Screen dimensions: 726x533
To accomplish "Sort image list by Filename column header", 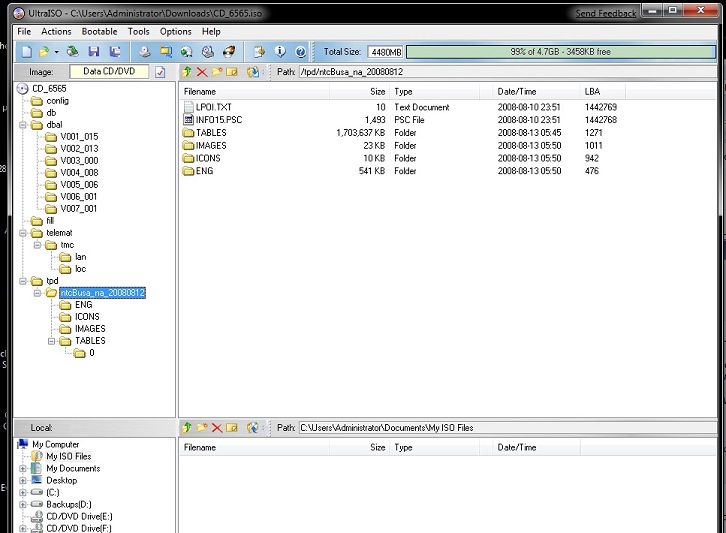I will 255,92.
